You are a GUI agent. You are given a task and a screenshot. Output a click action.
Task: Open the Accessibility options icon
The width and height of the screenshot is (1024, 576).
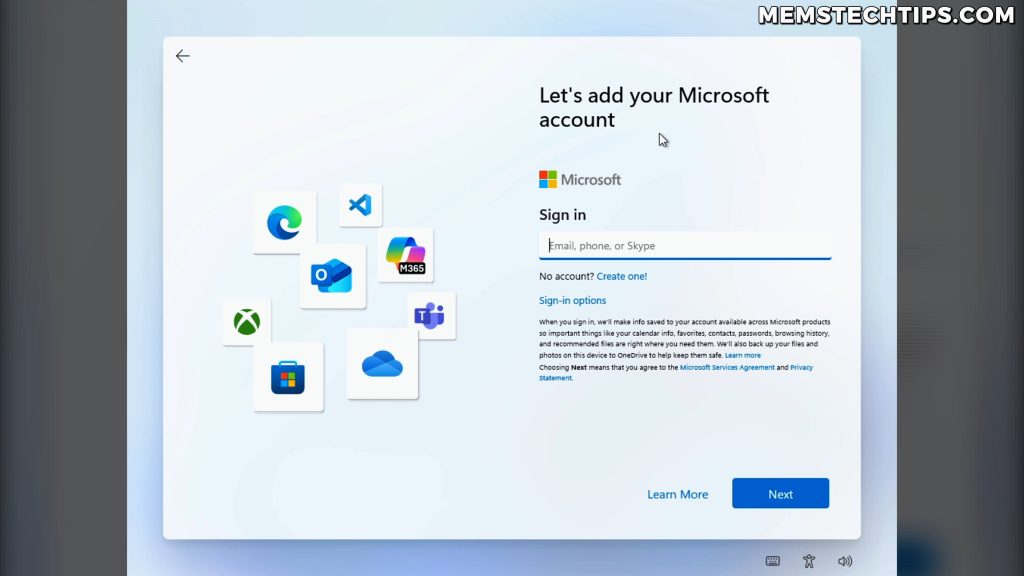point(809,562)
